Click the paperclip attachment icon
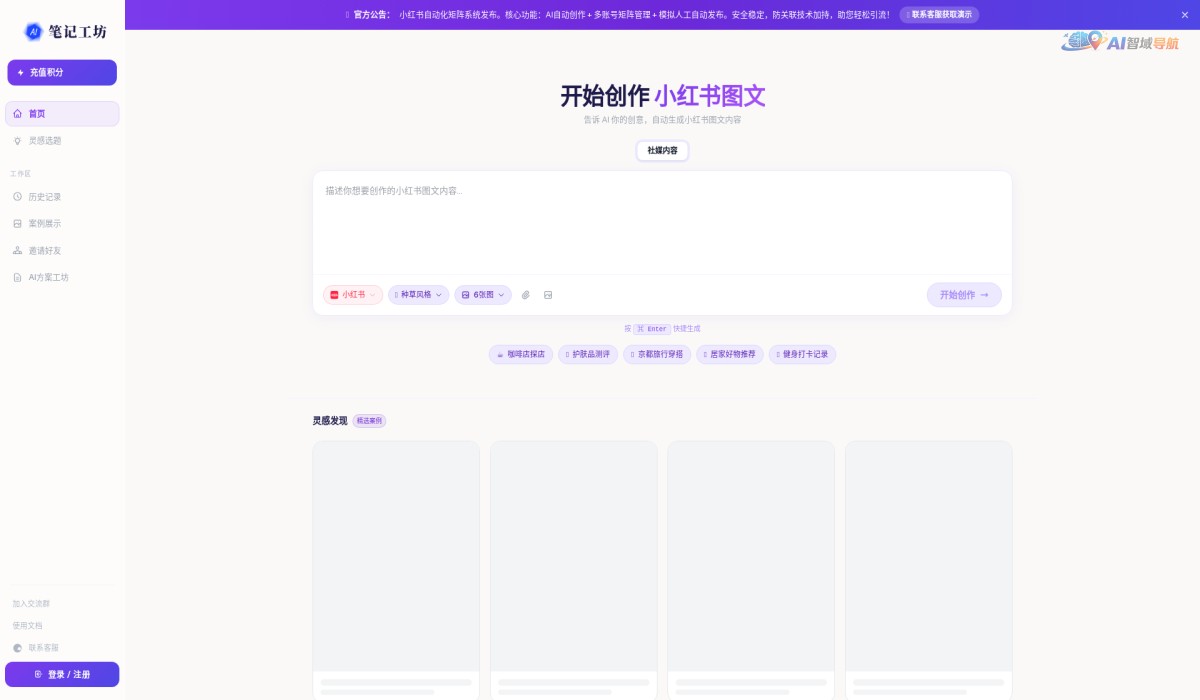The image size is (1200, 700). [x=527, y=295]
